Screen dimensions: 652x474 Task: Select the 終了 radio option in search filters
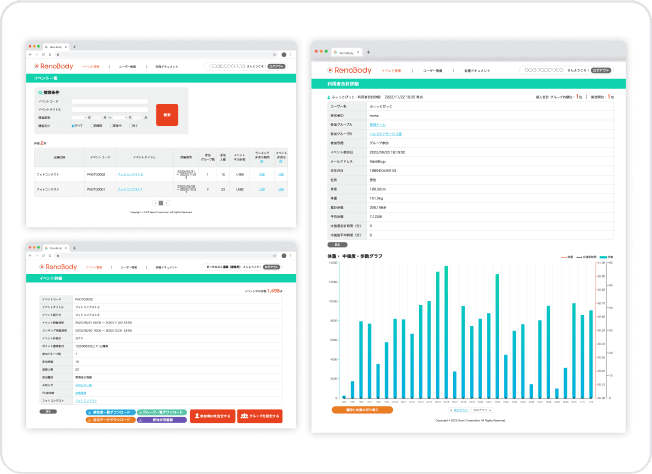131,126
